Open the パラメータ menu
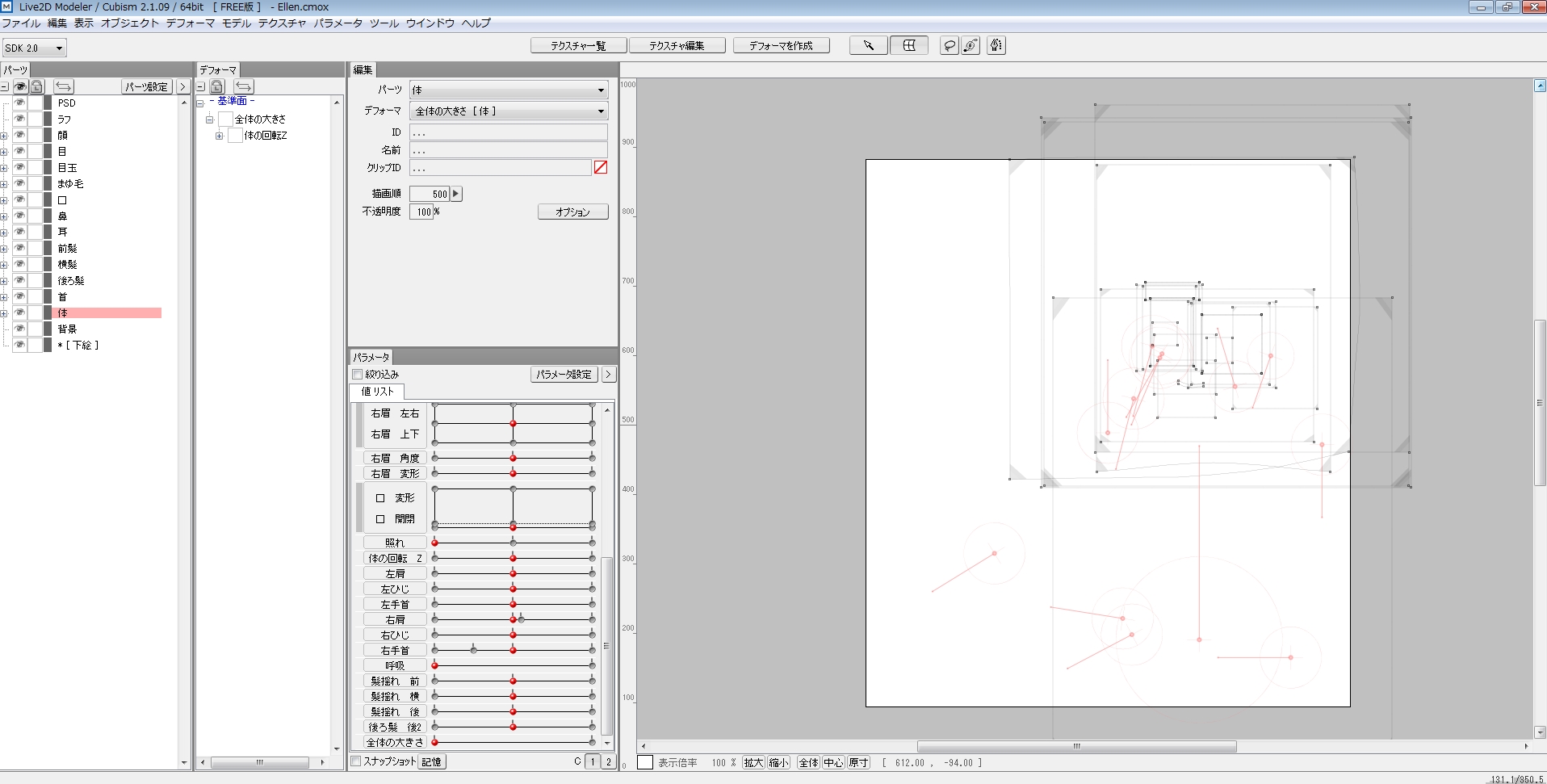This screenshot has height=784, width=1547. point(337,23)
